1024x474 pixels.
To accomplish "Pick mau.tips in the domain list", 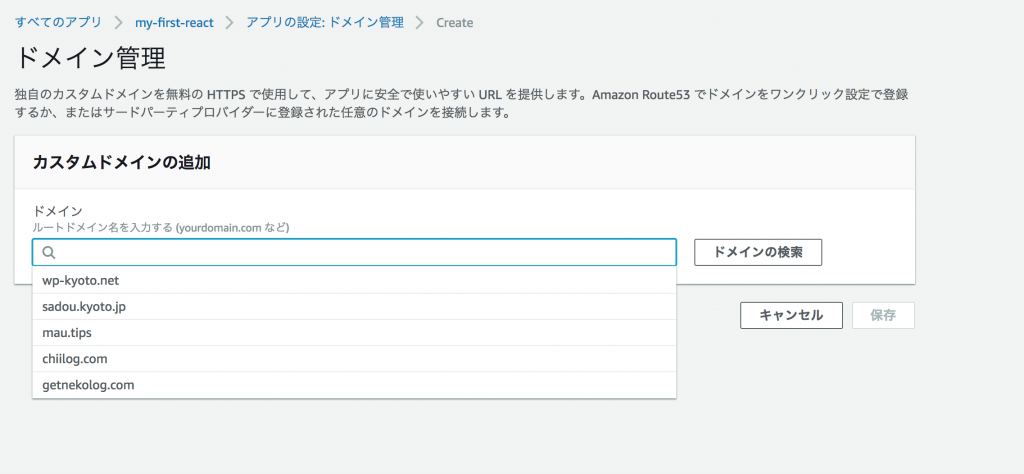I will tap(354, 332).
